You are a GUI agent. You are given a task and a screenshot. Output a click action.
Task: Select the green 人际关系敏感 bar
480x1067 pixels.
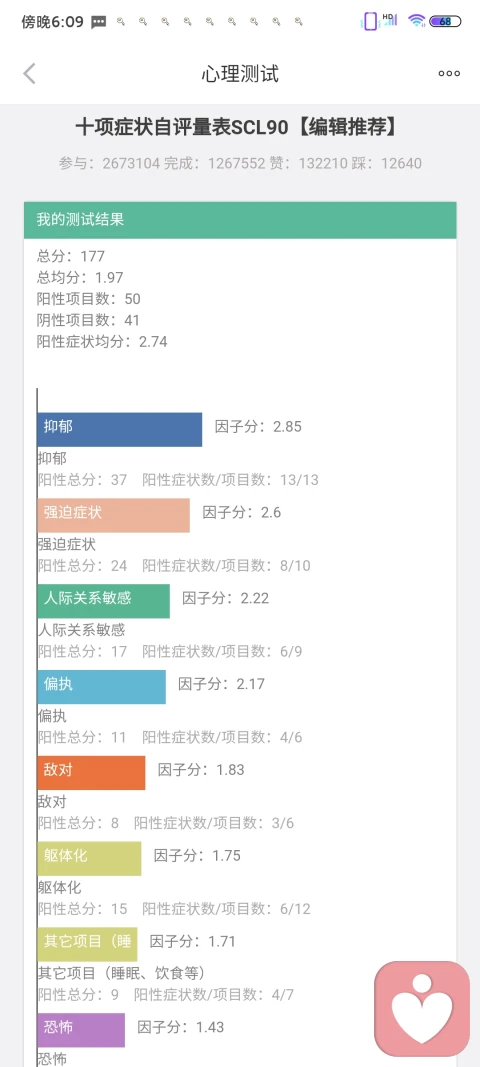pyautogui.click(x=103, y=601)
